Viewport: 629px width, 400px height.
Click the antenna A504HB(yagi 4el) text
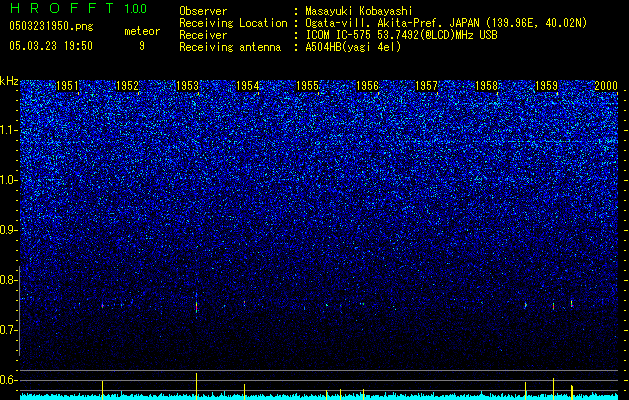353,47
